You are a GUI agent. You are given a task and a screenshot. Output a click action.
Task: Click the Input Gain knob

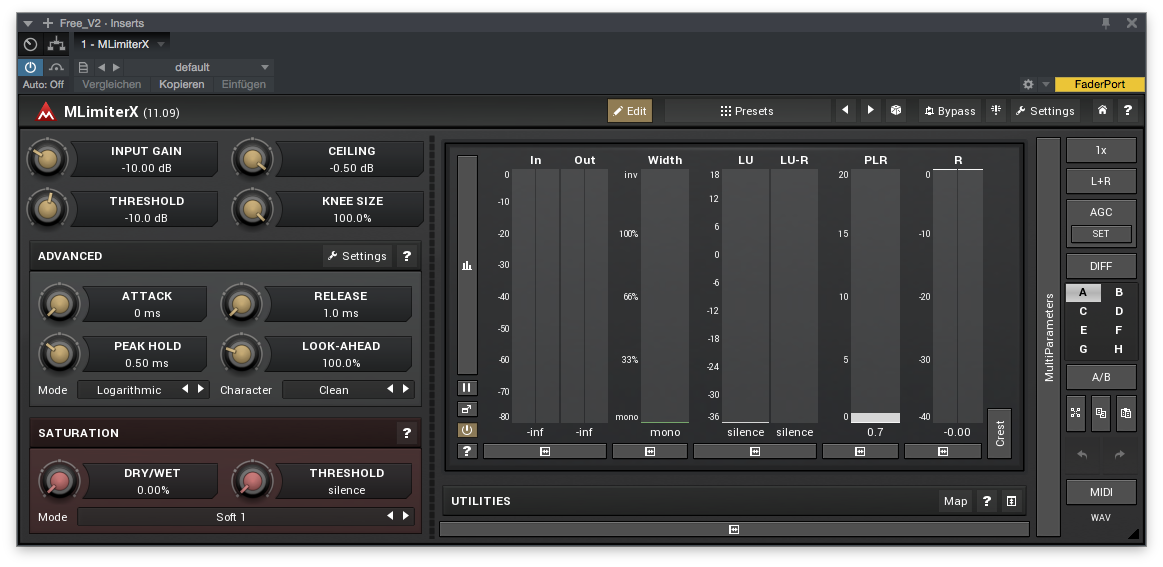tap(47, 159)
